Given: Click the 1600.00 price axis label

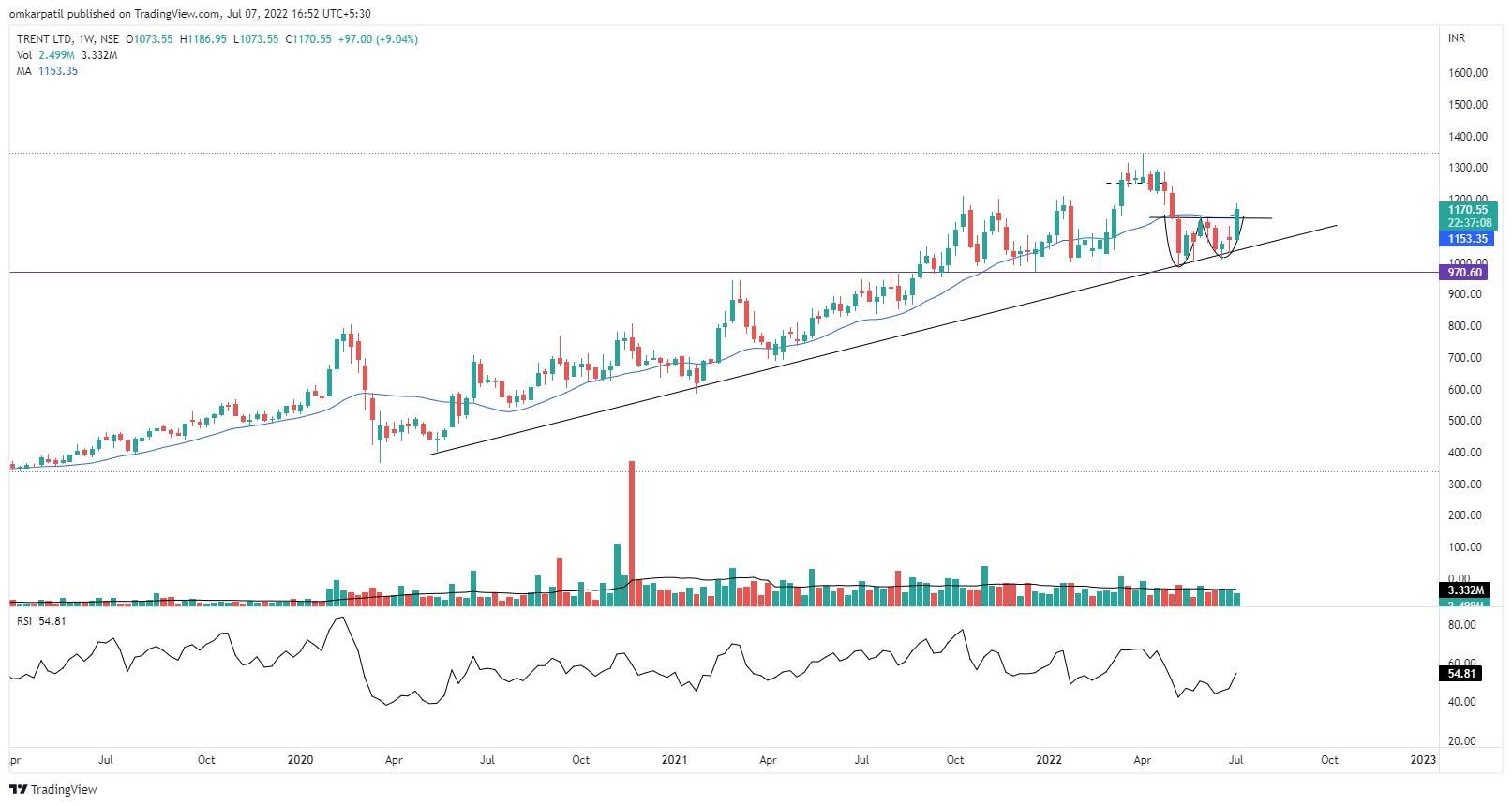Looking at the screenshot, I should (1468, 73).
